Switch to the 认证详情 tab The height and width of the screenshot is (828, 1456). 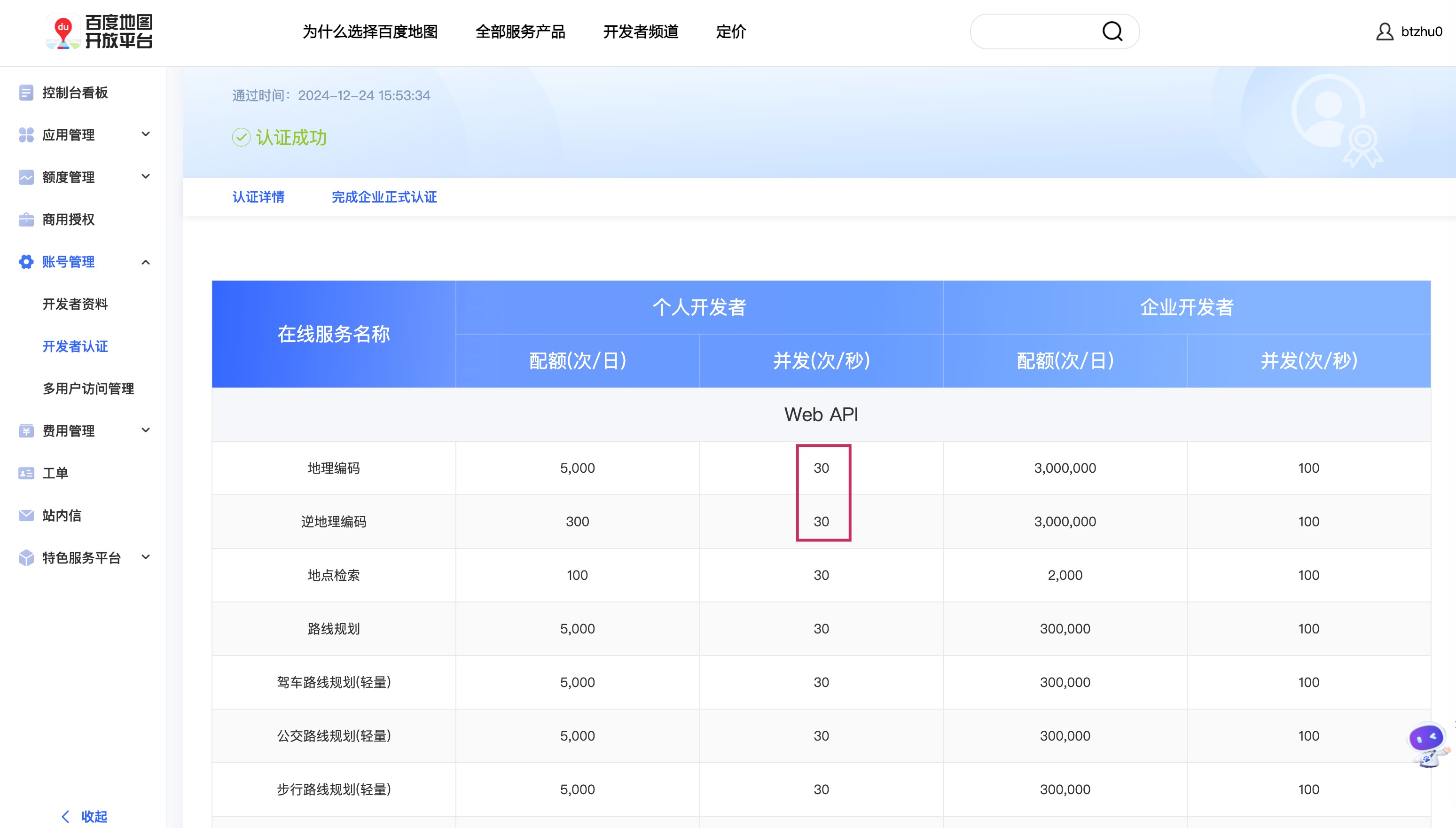(259, 197)
